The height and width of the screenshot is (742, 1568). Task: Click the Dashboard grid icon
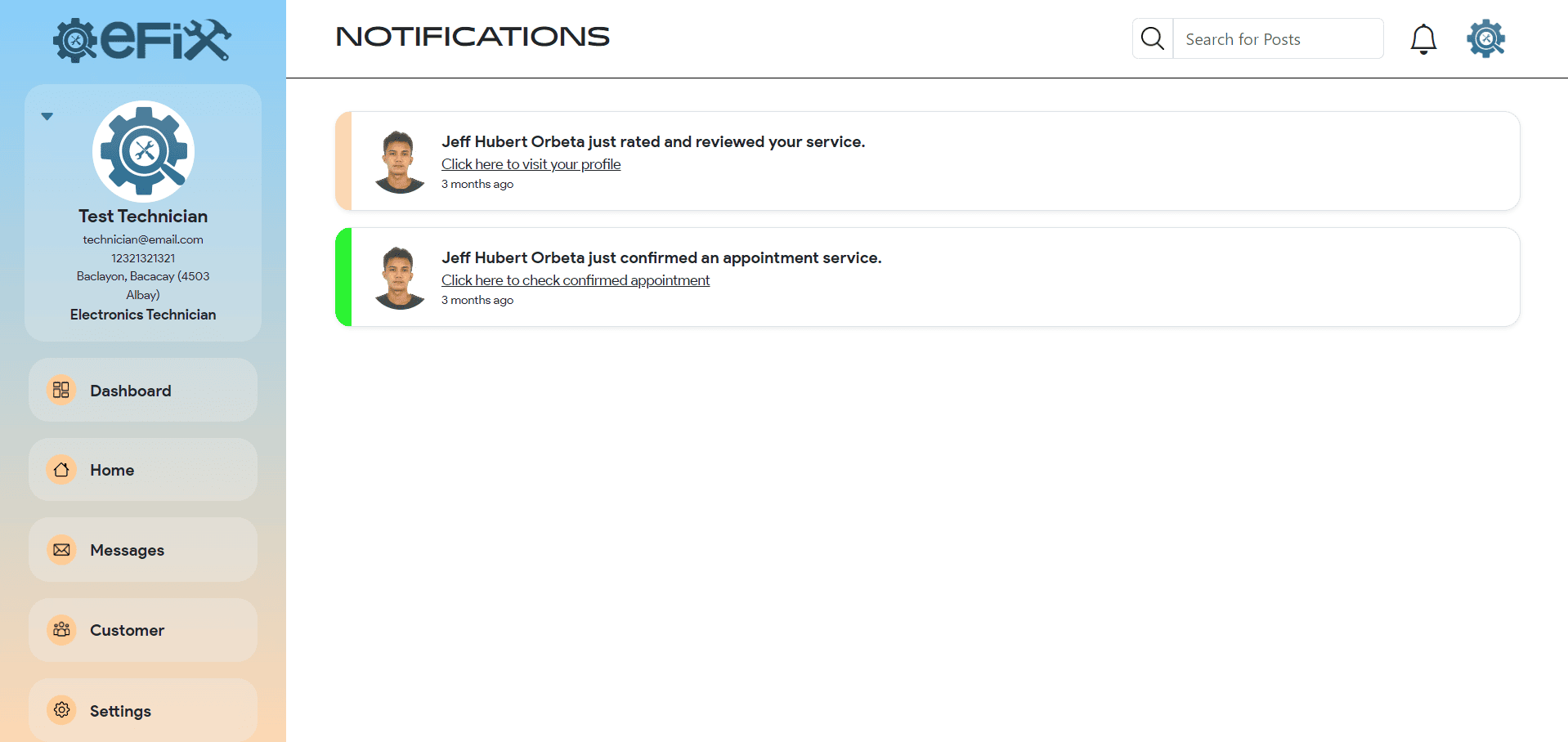[61, 390]
